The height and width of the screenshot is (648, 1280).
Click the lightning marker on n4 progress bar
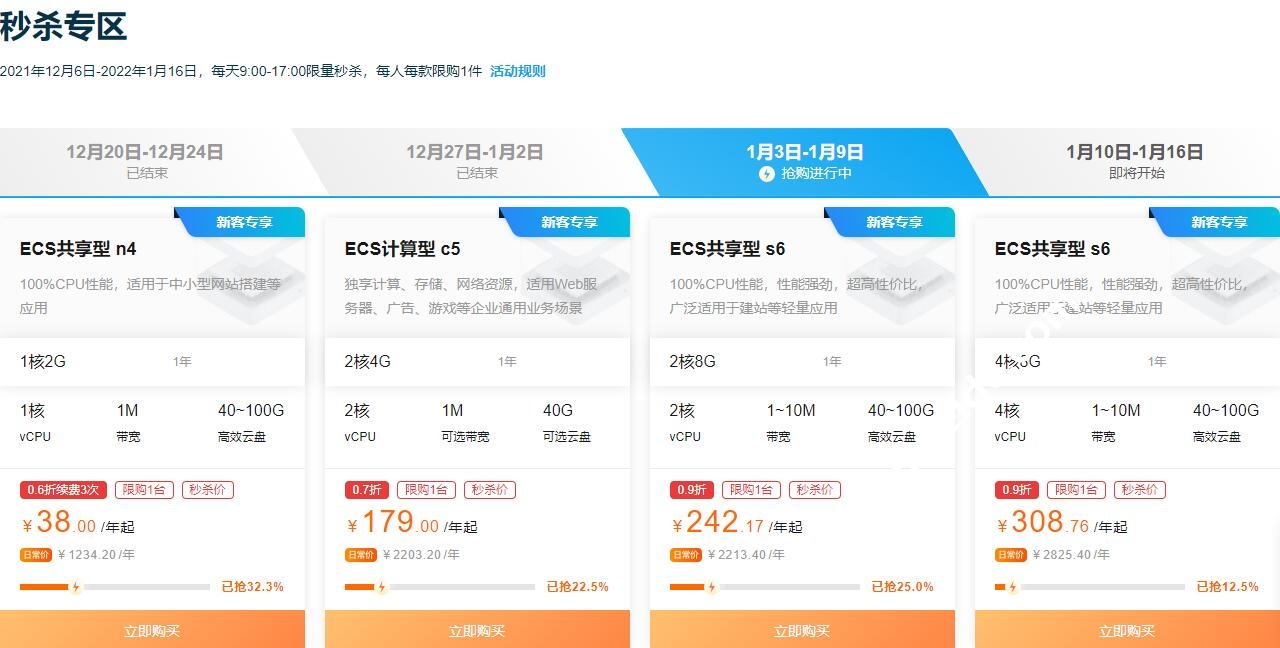click(x=75, y=587)
